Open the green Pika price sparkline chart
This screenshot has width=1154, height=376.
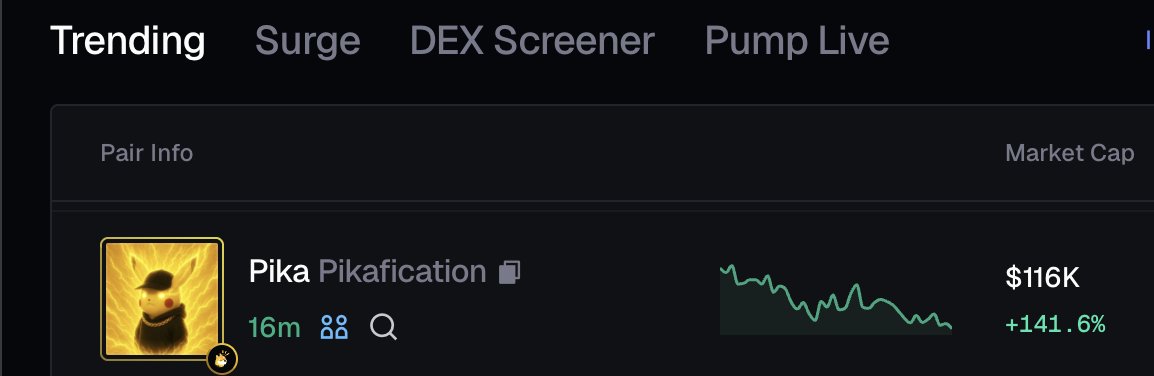(x=835, y=299)
